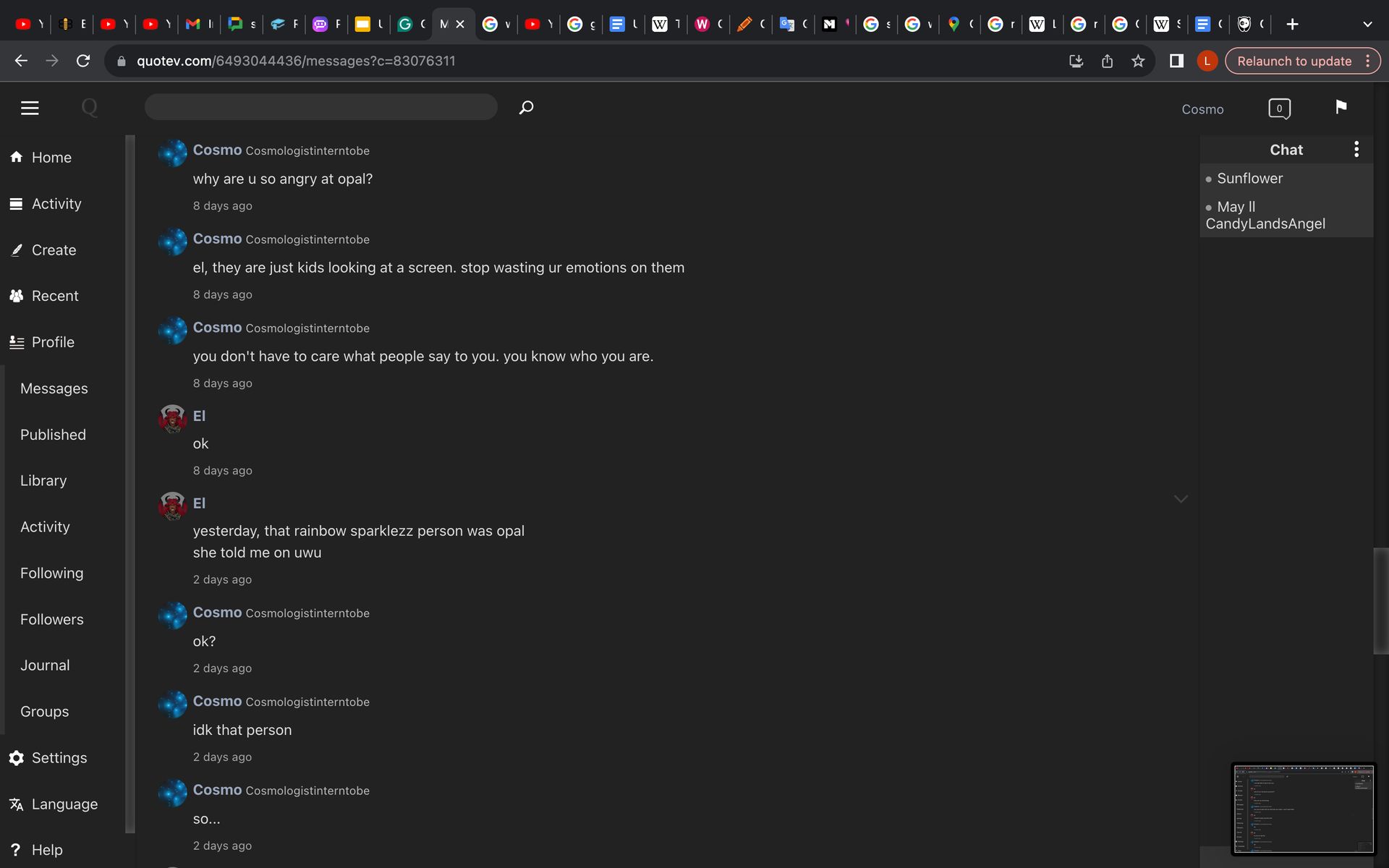Click the page's vertical scrollbar thumb
1389x868 pixels.
pos(1380,600)
